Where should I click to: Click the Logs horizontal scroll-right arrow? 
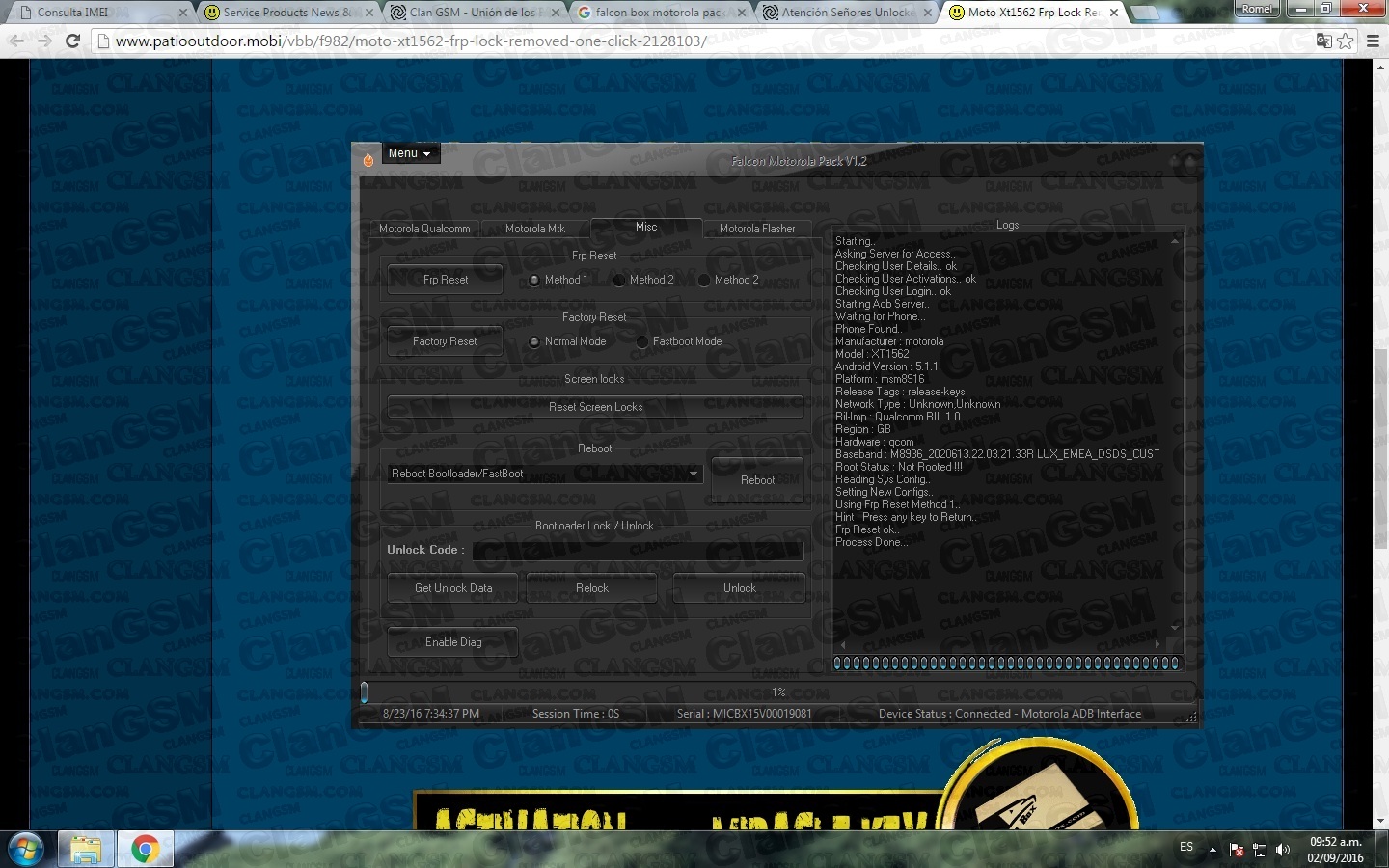click(x=1157, y=643)
